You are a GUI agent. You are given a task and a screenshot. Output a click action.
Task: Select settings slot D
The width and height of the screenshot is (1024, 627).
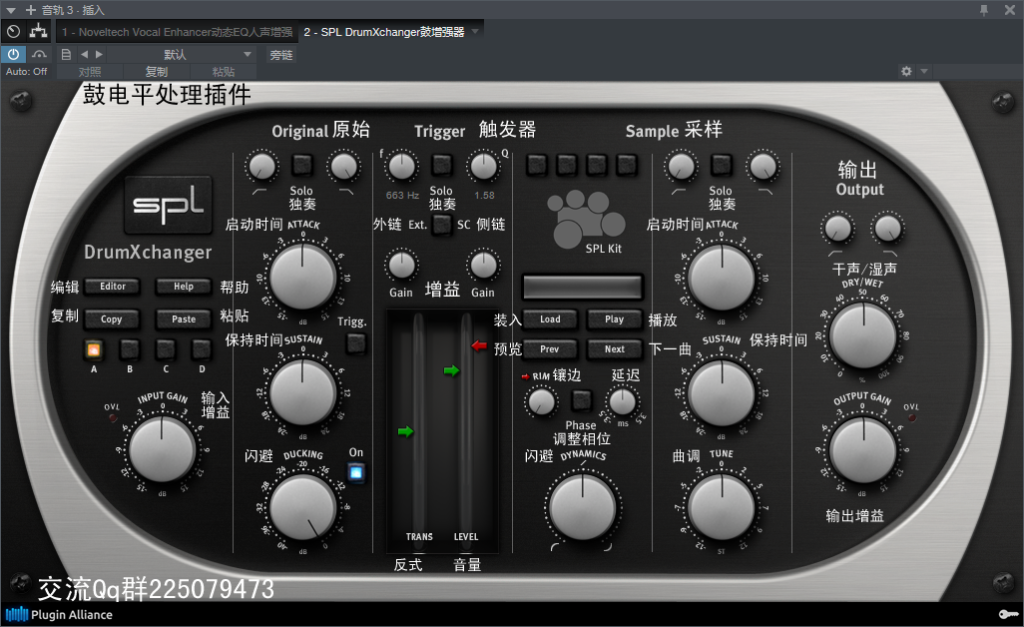click(x=201, y=350)
